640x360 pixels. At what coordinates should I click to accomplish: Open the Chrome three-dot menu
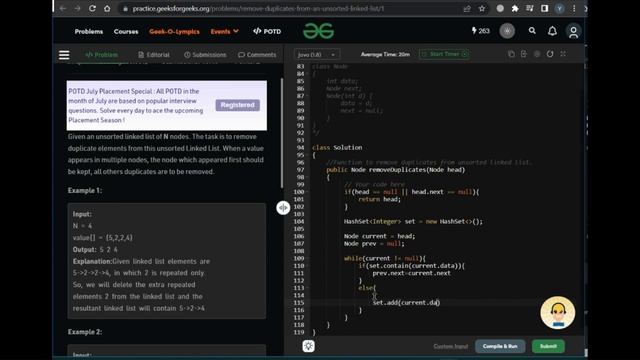point(574,9)
